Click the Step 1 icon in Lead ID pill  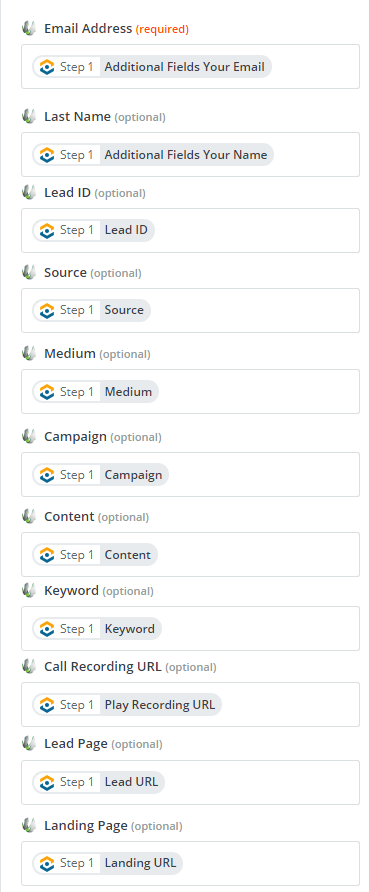[47, 230]
